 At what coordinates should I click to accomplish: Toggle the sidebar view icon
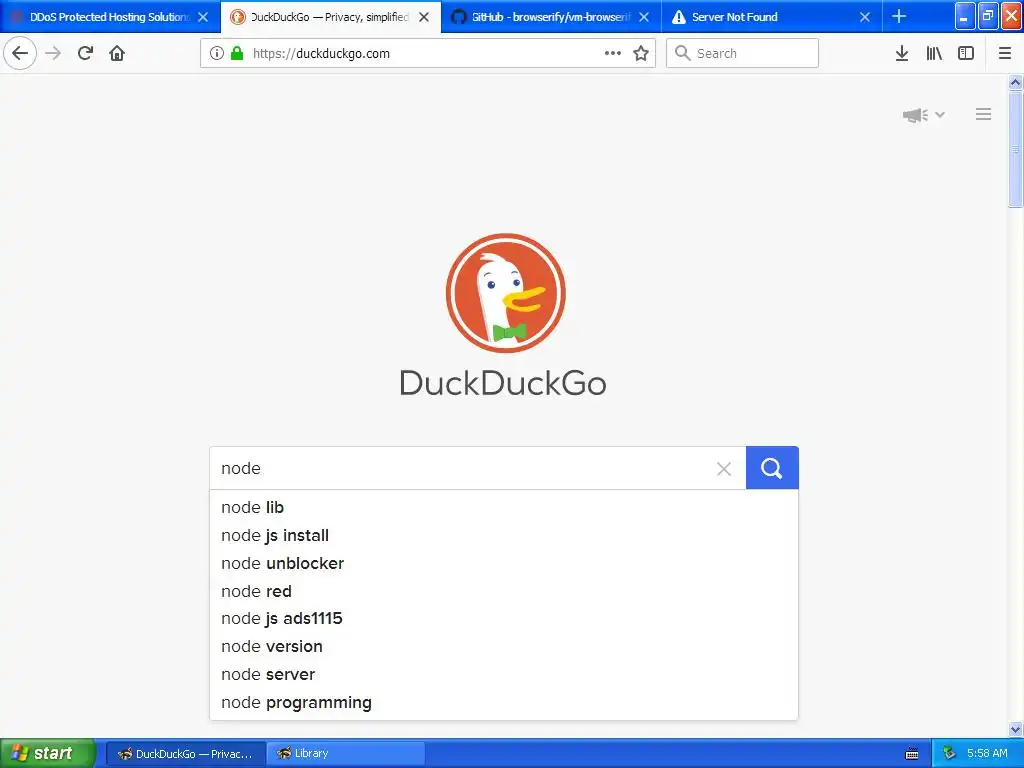[966, 53]
